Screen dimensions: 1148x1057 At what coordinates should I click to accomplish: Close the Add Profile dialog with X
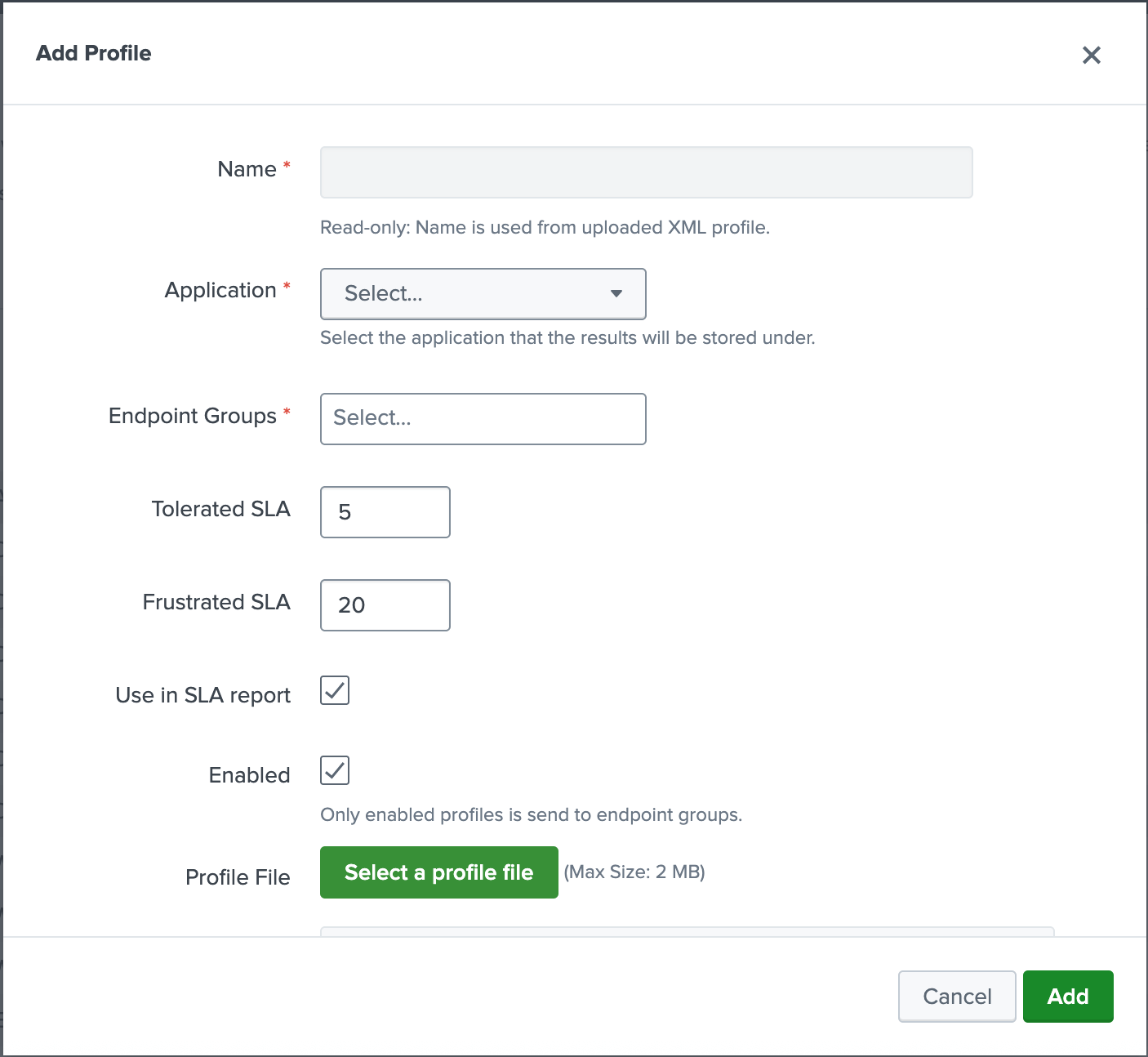point(1091,55)
